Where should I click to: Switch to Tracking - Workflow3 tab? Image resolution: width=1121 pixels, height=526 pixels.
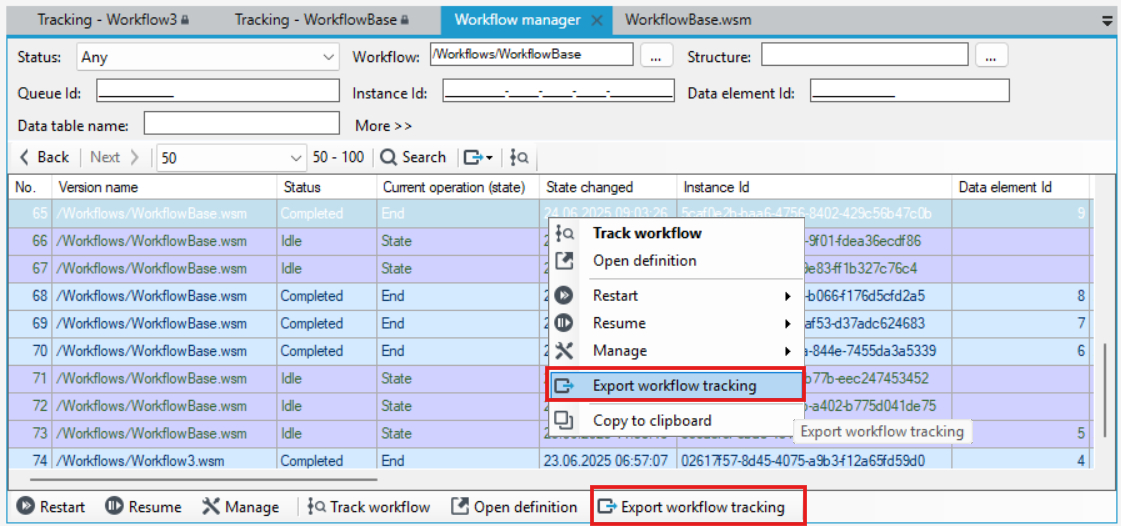pyautogui.click(x=112, y=19)
